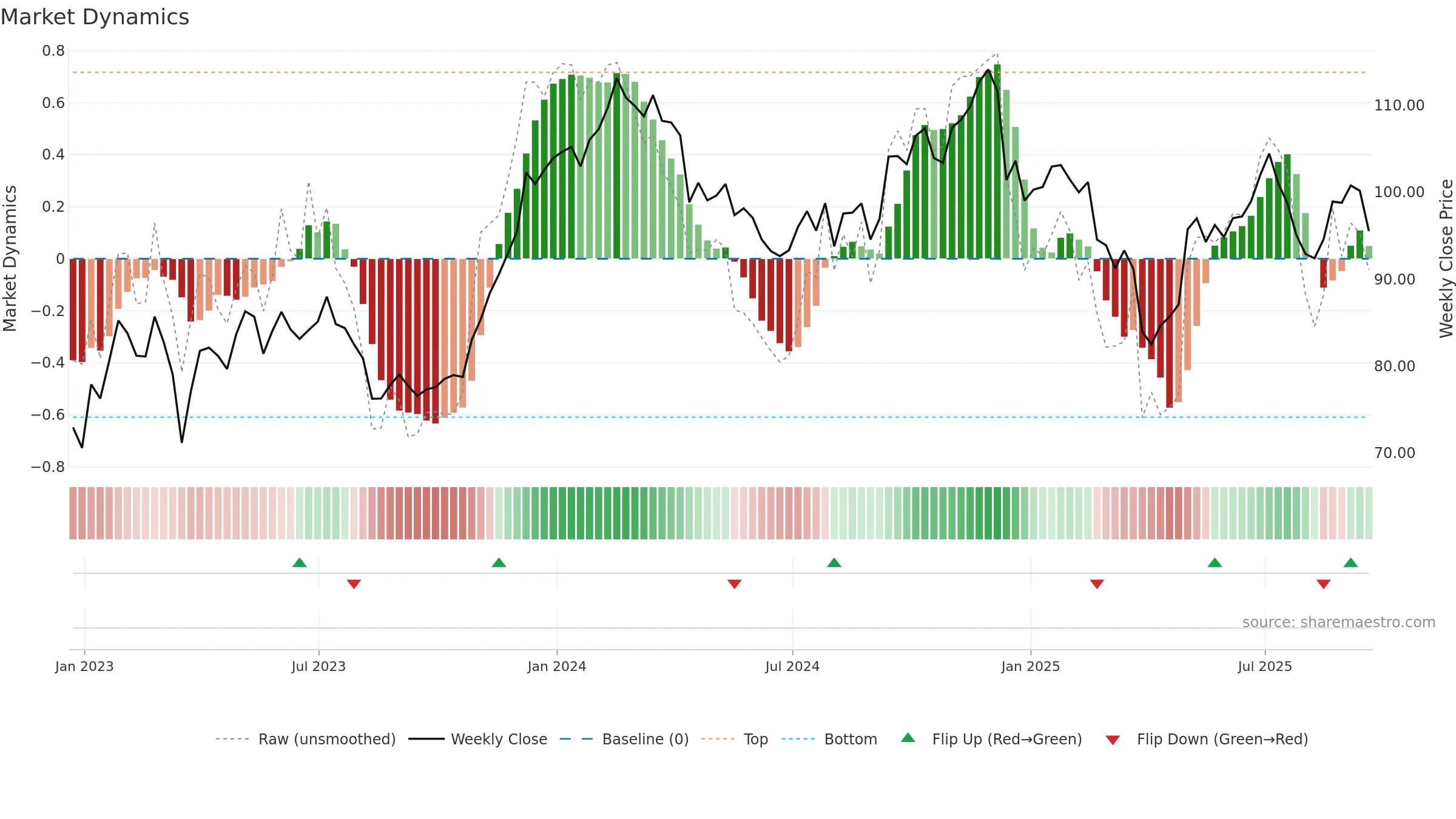The image size is (1456, 819).
Task: Click the red flip-down triangle just after Jul 2023
Action: point(354,584)
